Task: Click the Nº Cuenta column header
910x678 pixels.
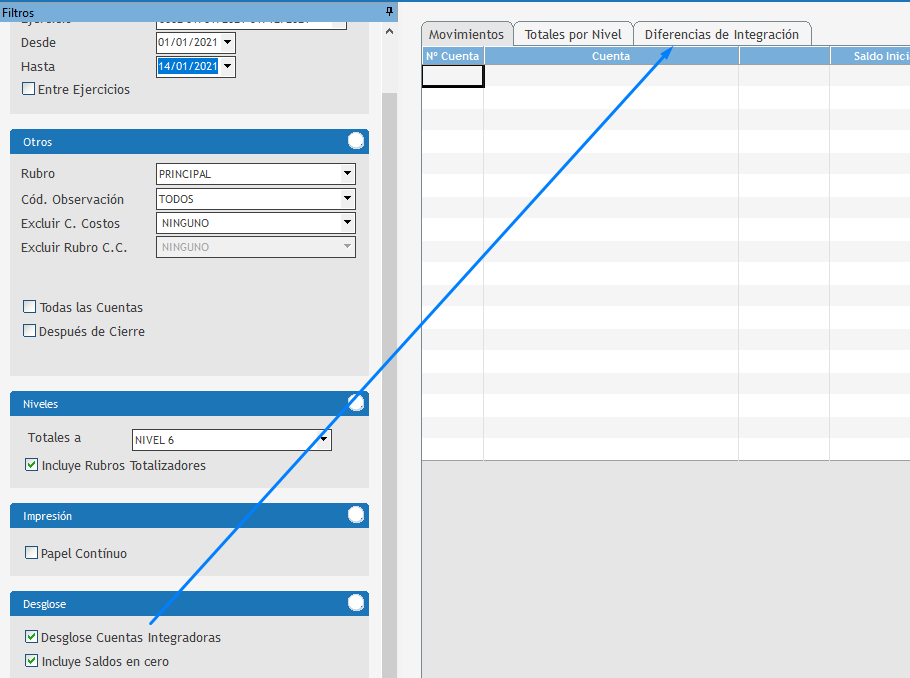Action: [x=453, y=57]
